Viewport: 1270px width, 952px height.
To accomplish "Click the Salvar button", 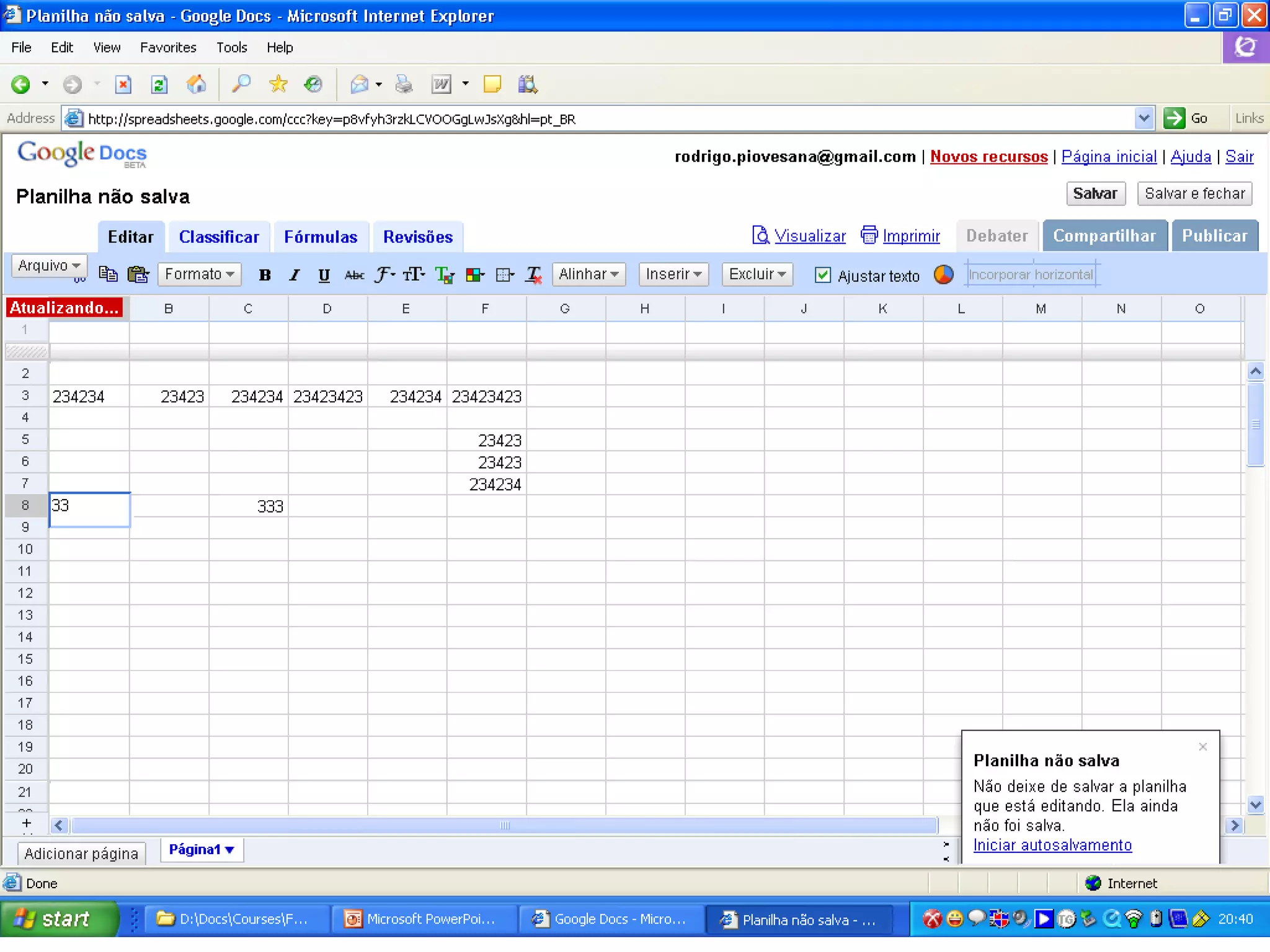I will coord(1095,193).
